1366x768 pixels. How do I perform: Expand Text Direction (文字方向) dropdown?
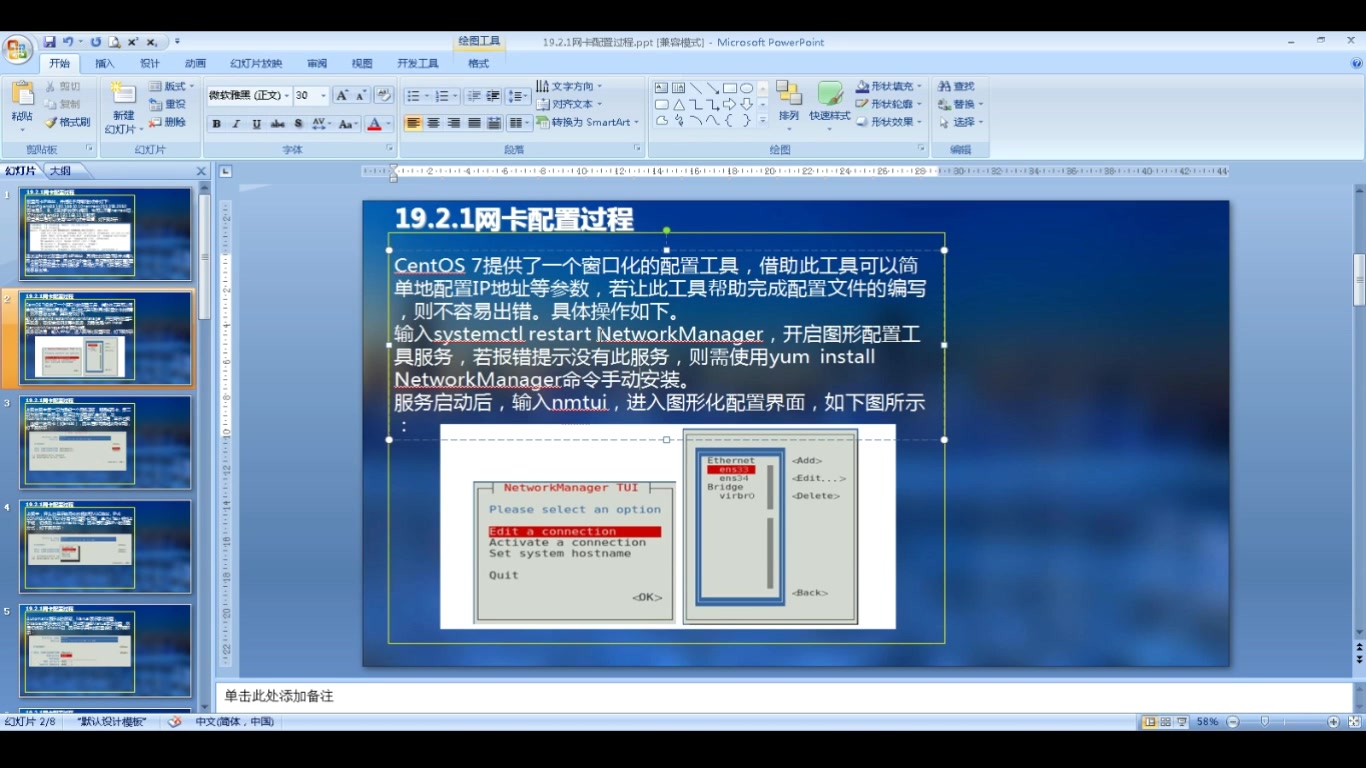569,86
